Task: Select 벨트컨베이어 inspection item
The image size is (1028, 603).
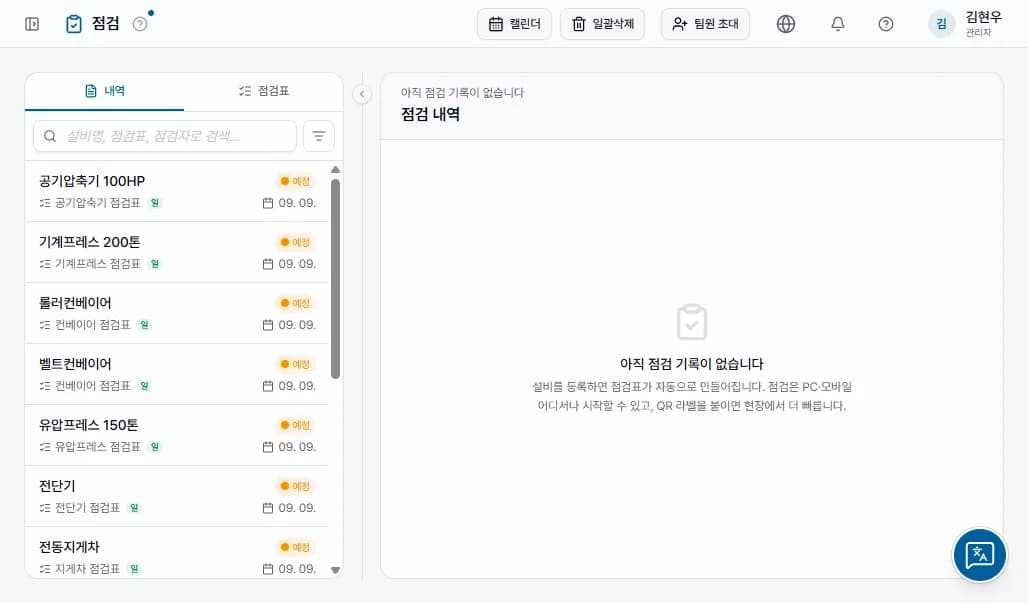Action: 177,374
